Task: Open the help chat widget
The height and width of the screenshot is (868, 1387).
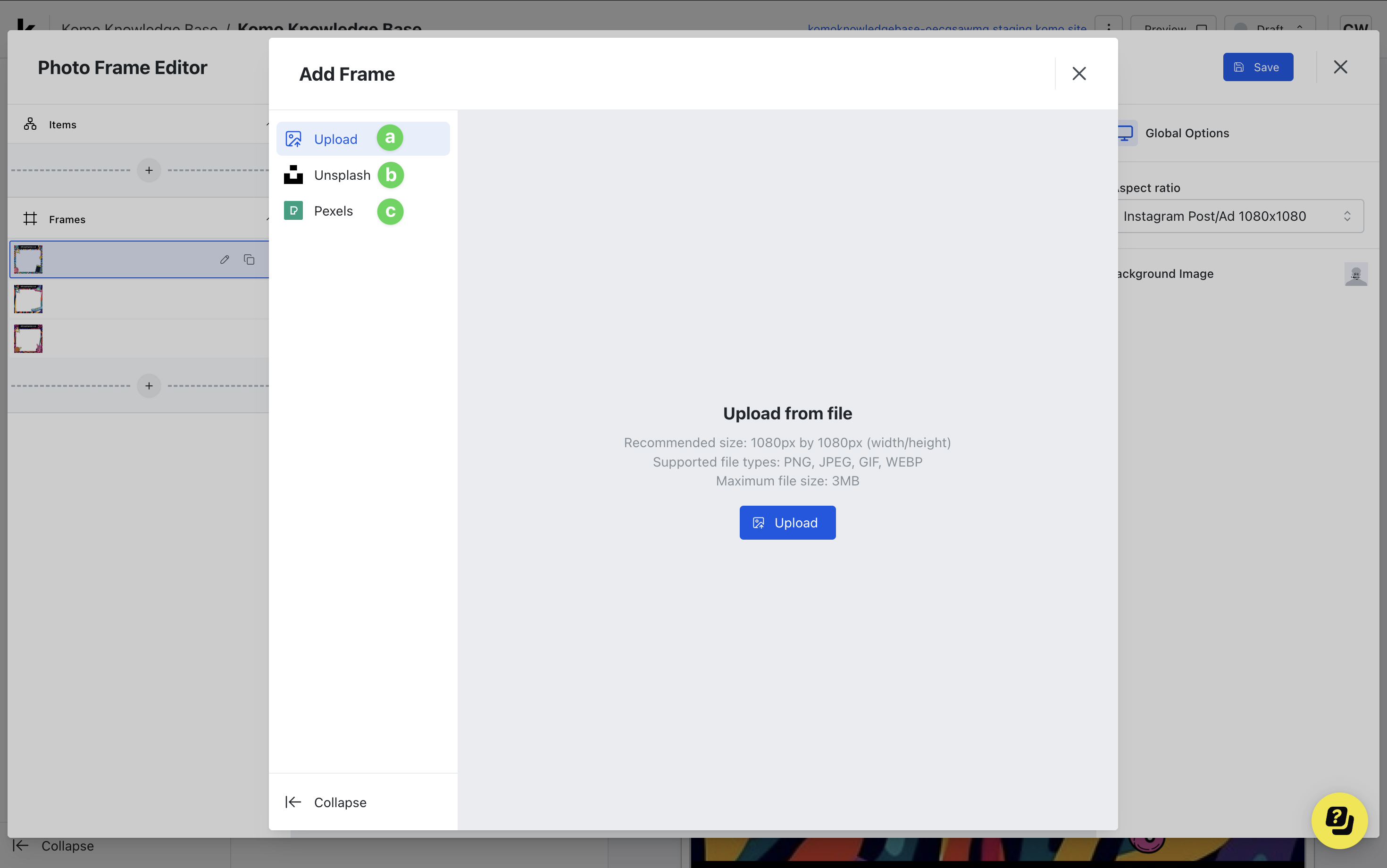Action: click(x=1339, y=820)
